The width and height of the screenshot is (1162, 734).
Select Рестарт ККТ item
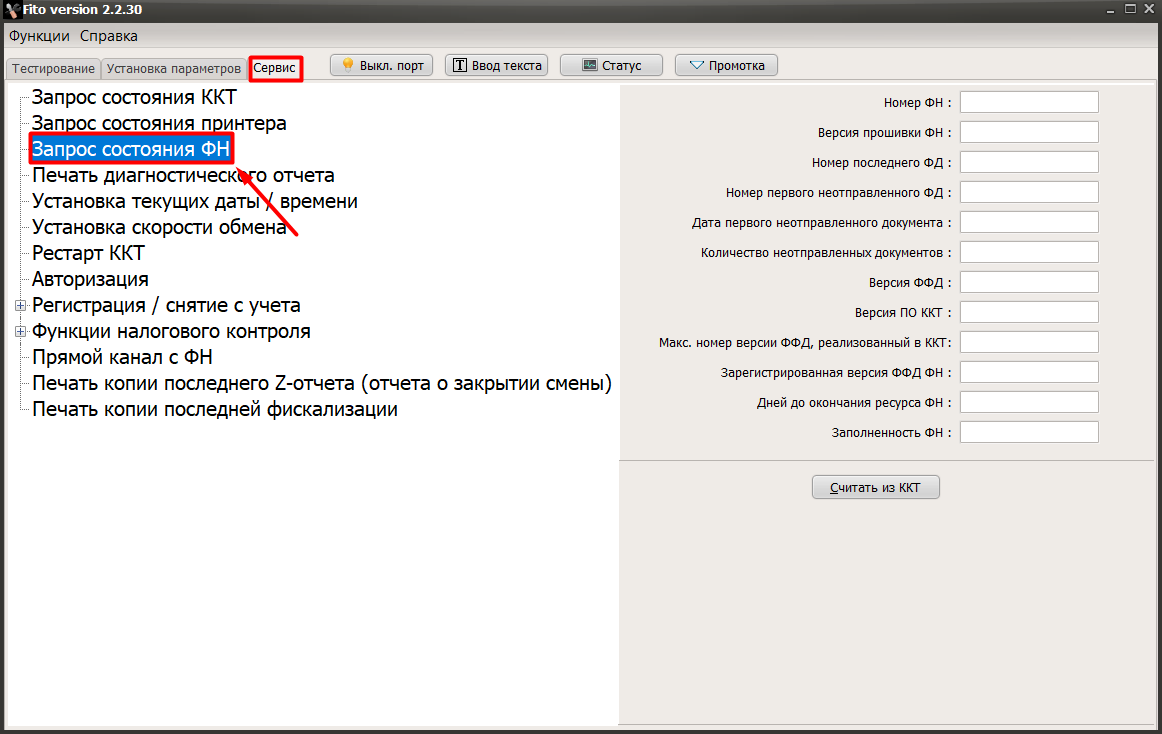(x=88, y=253)
